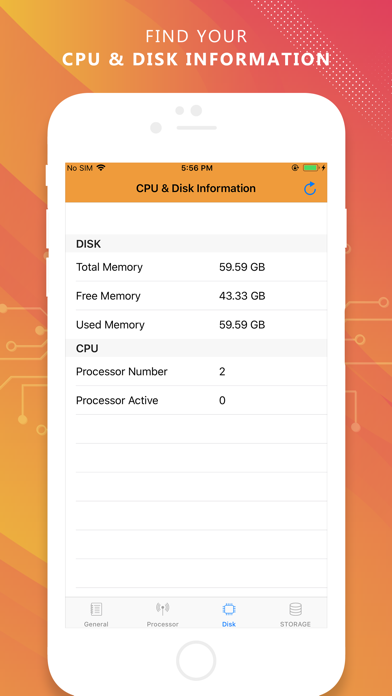
Task: Click the No SIM carrier text
Action: (80, 168)
